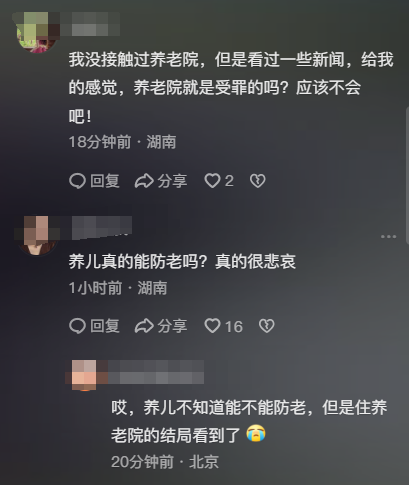409x485 pixels.
Task: Dislike the comment posted 18分钟前 with broken heart
Action: [258, 181]
